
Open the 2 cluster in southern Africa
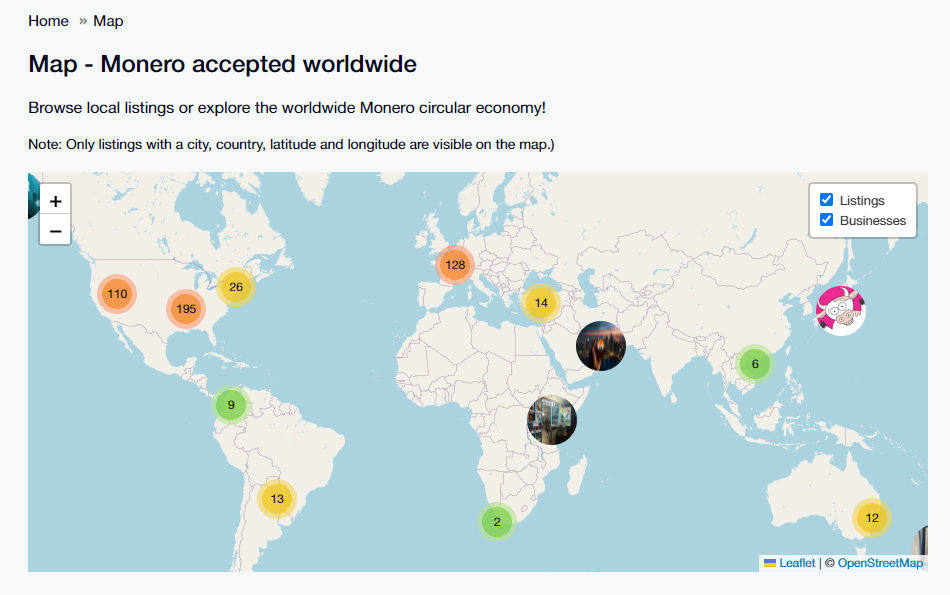497,522
